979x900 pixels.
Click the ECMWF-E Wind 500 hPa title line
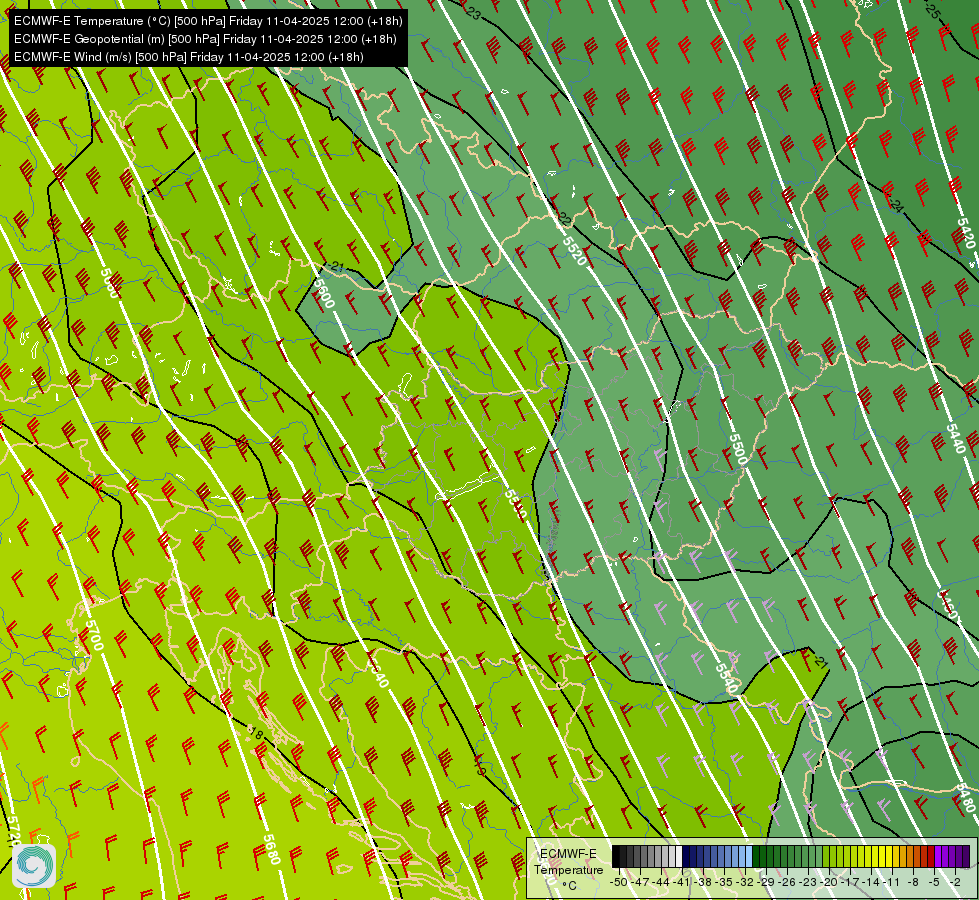click(189, 57)
